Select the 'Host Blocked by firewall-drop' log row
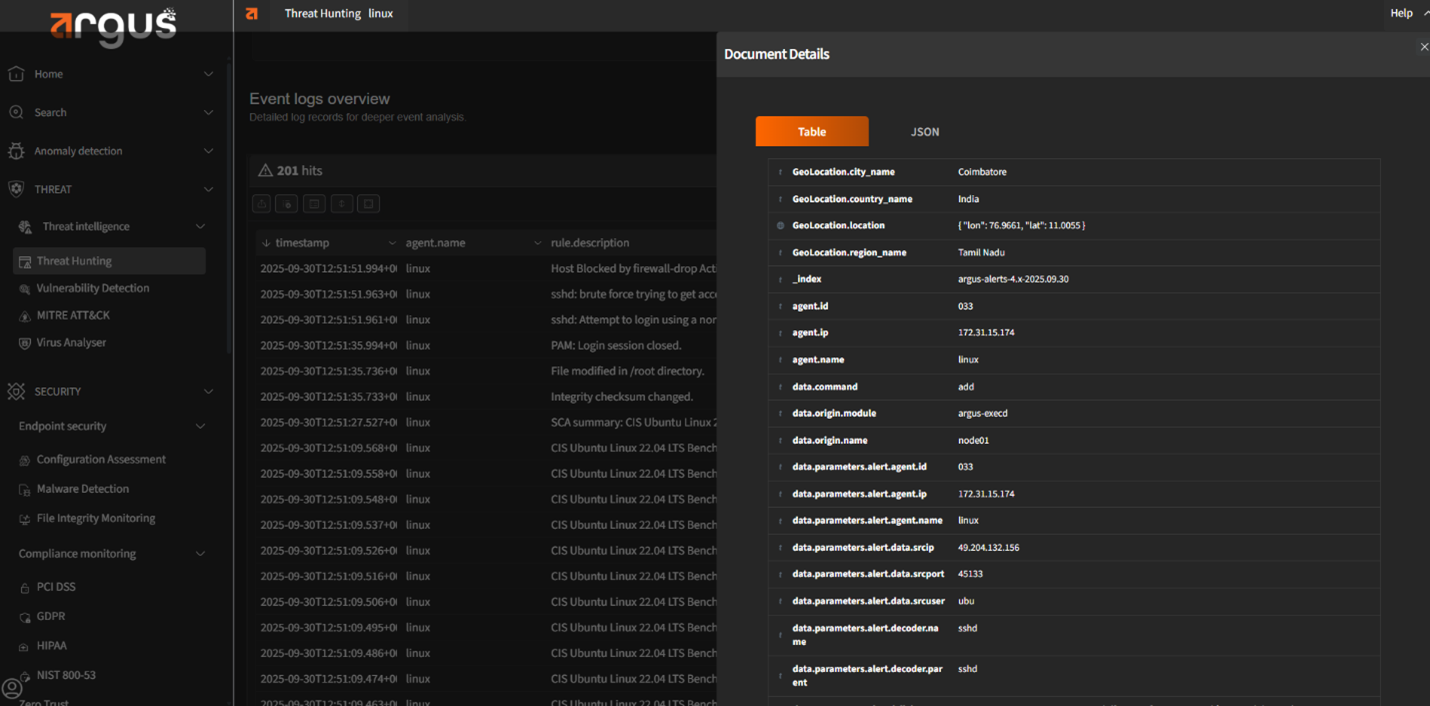This screenshot has height=706, width=1430. pyautogui.click(x=632, y=269)
